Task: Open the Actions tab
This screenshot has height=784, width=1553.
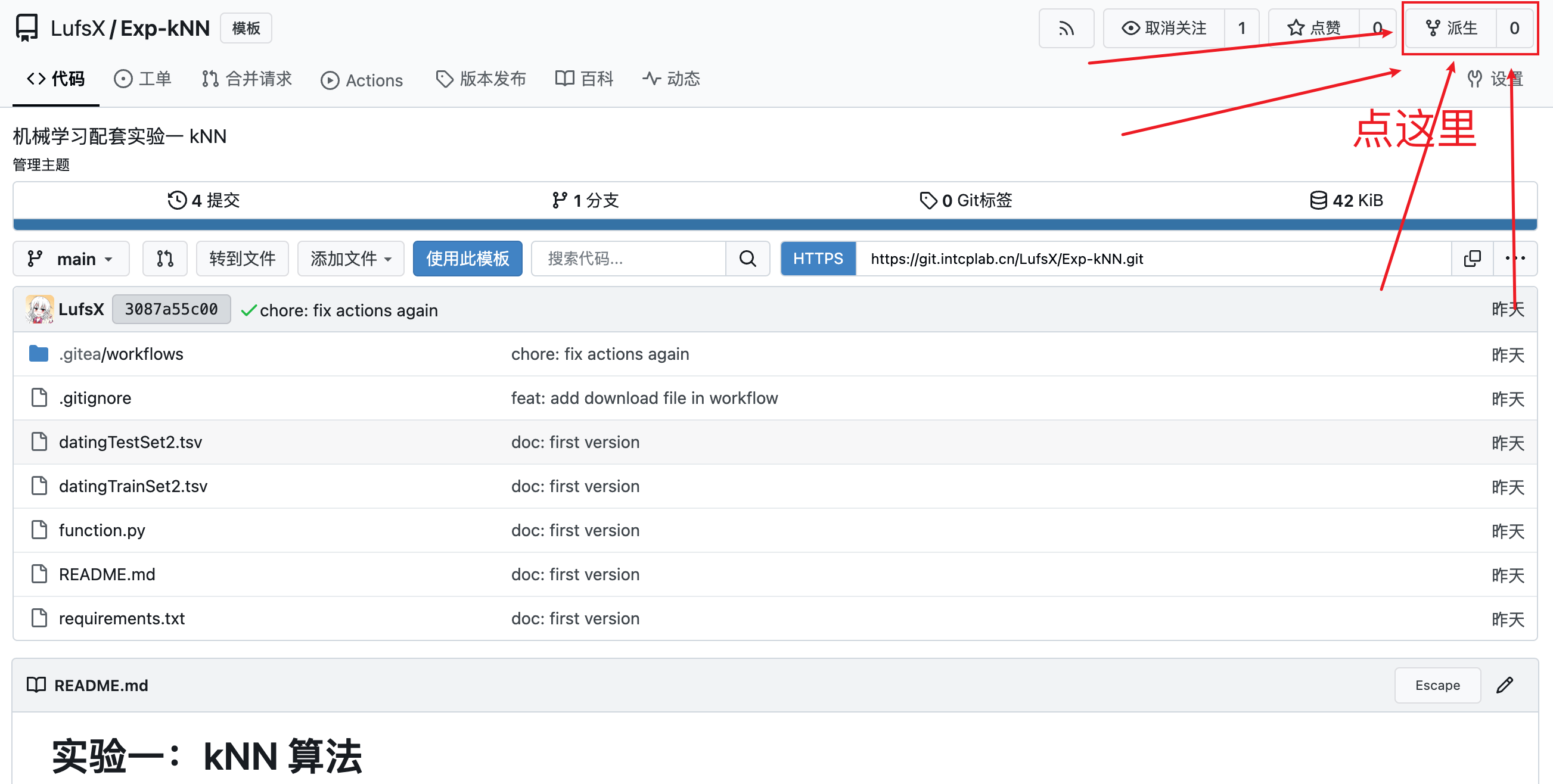Action: [x=362, y=80]
